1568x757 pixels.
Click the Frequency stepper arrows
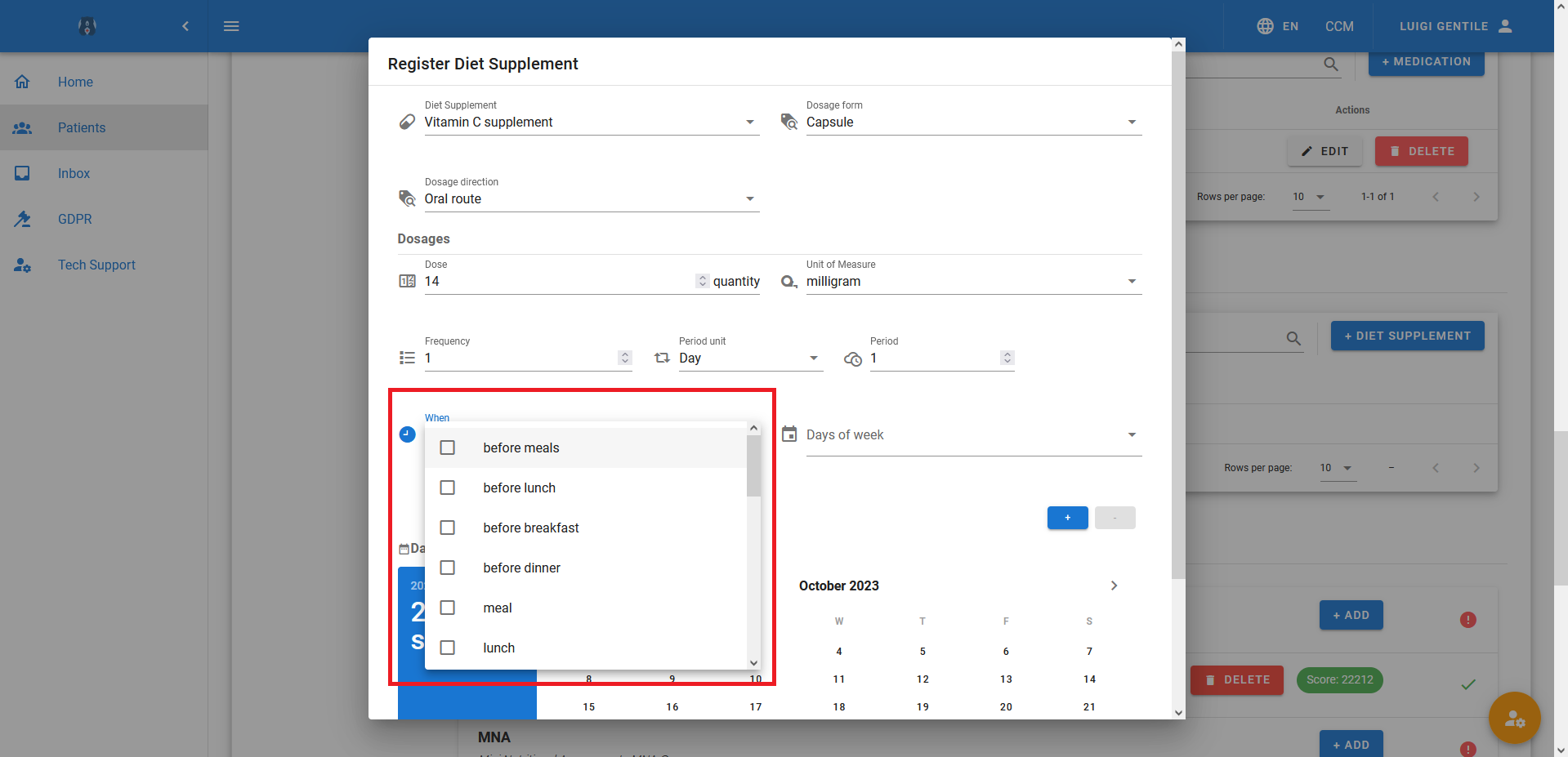[x=625, y=358]
